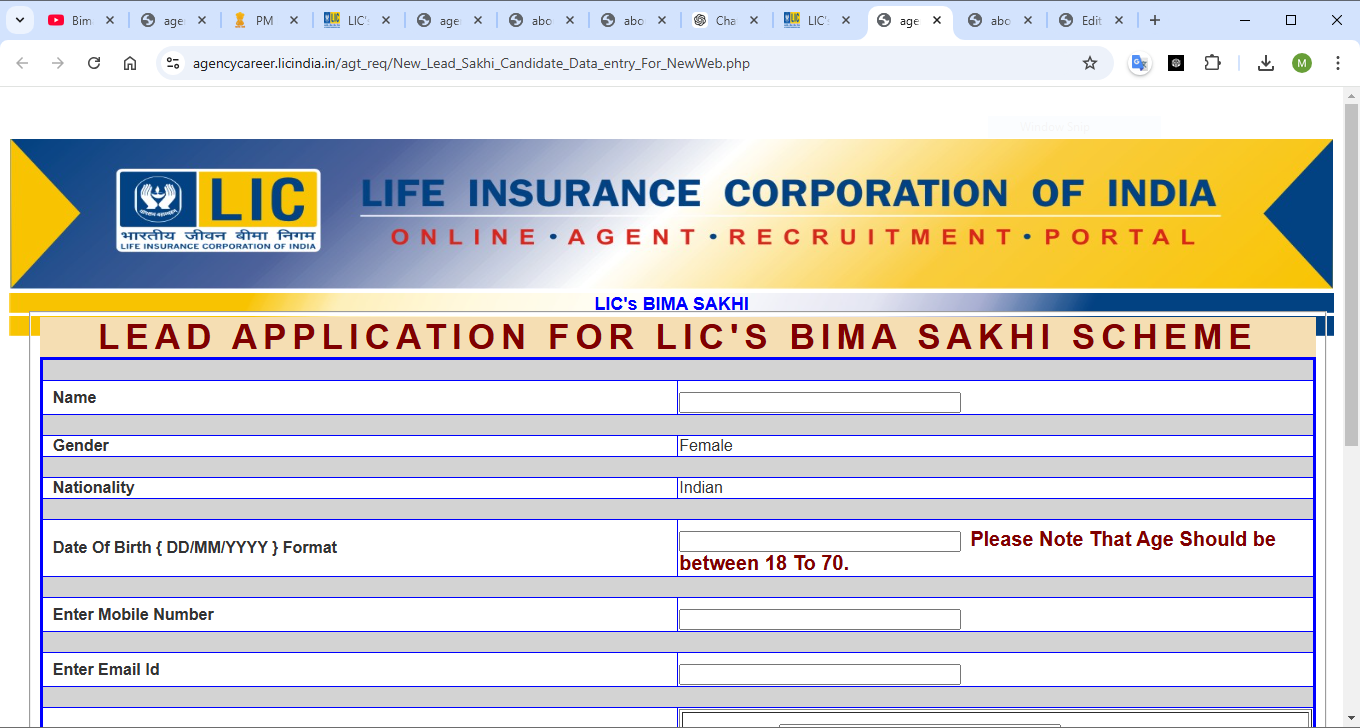Open the green M profile avatar
This screenshot has width=1360, height=728.
tap(1301, 63)
